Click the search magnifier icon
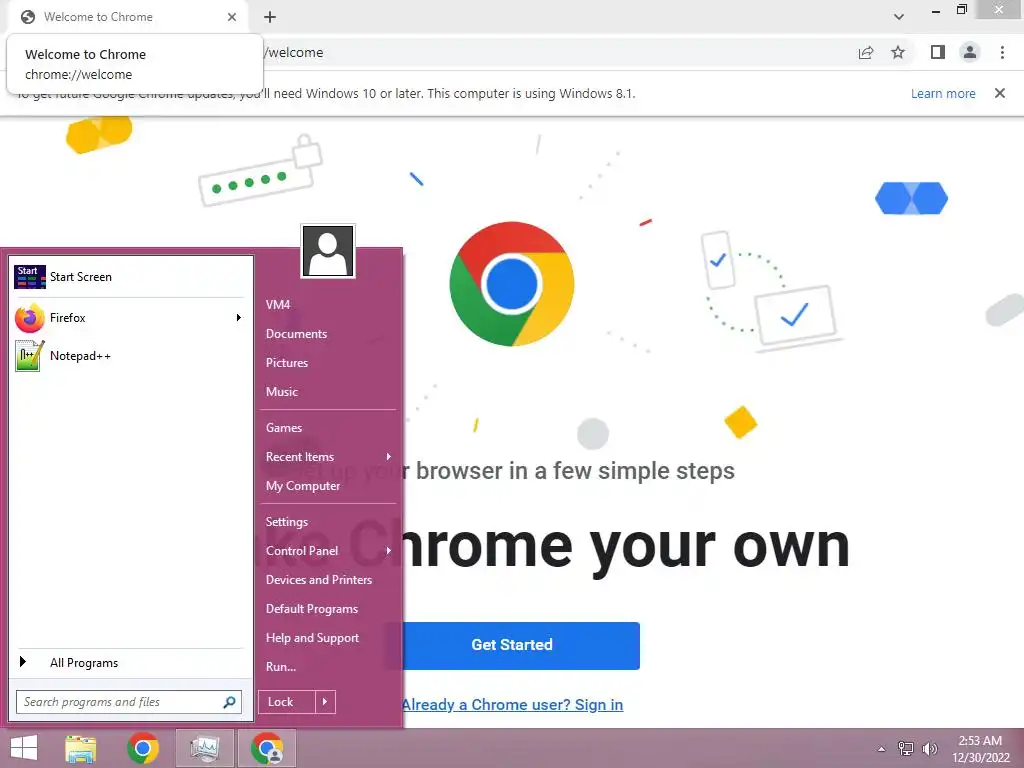This screenshot has width=1024, height=768. 229,702
